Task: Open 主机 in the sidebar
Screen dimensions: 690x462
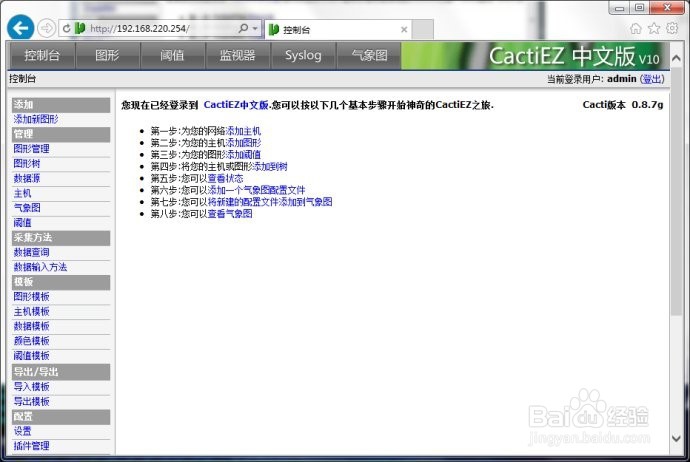Action: pyautogui.click(x=22, y=193)
